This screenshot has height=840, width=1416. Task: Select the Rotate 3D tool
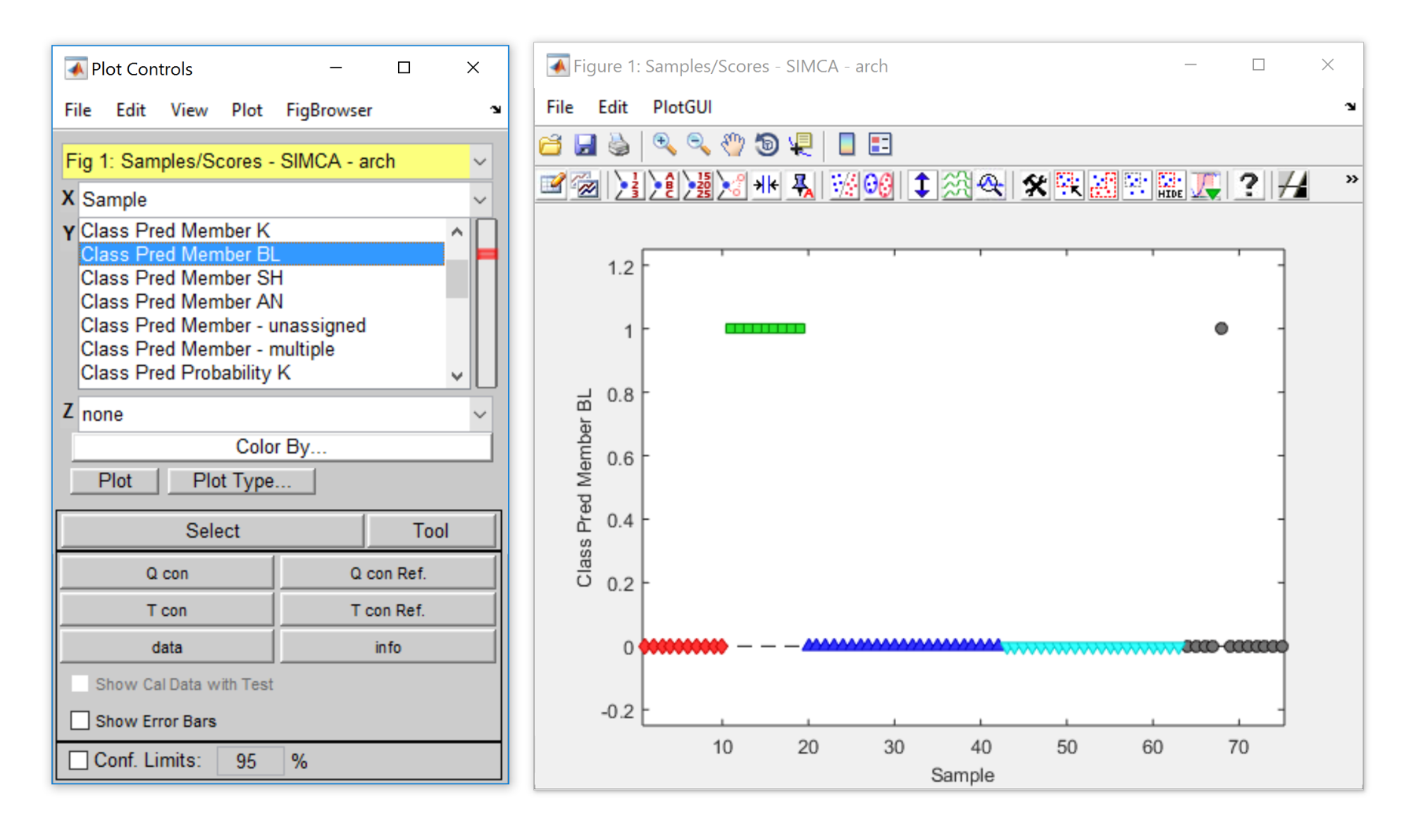click(x=766, y=145)
